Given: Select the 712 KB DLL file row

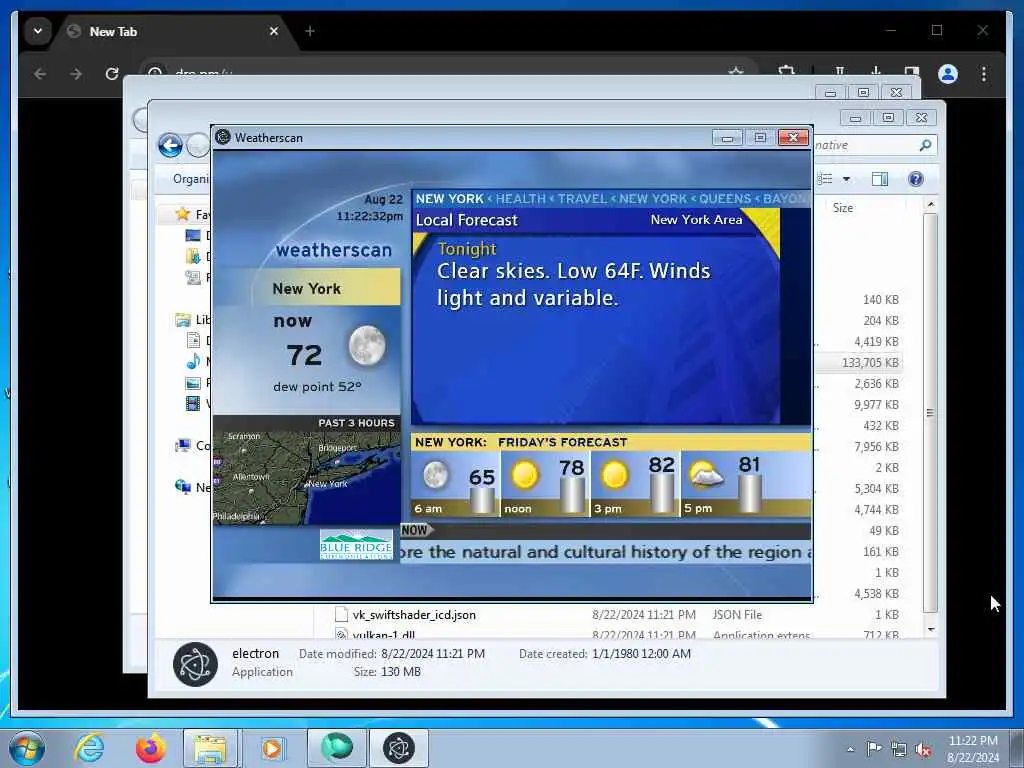Looking at the screenshot, I should [x=618, y=634].
